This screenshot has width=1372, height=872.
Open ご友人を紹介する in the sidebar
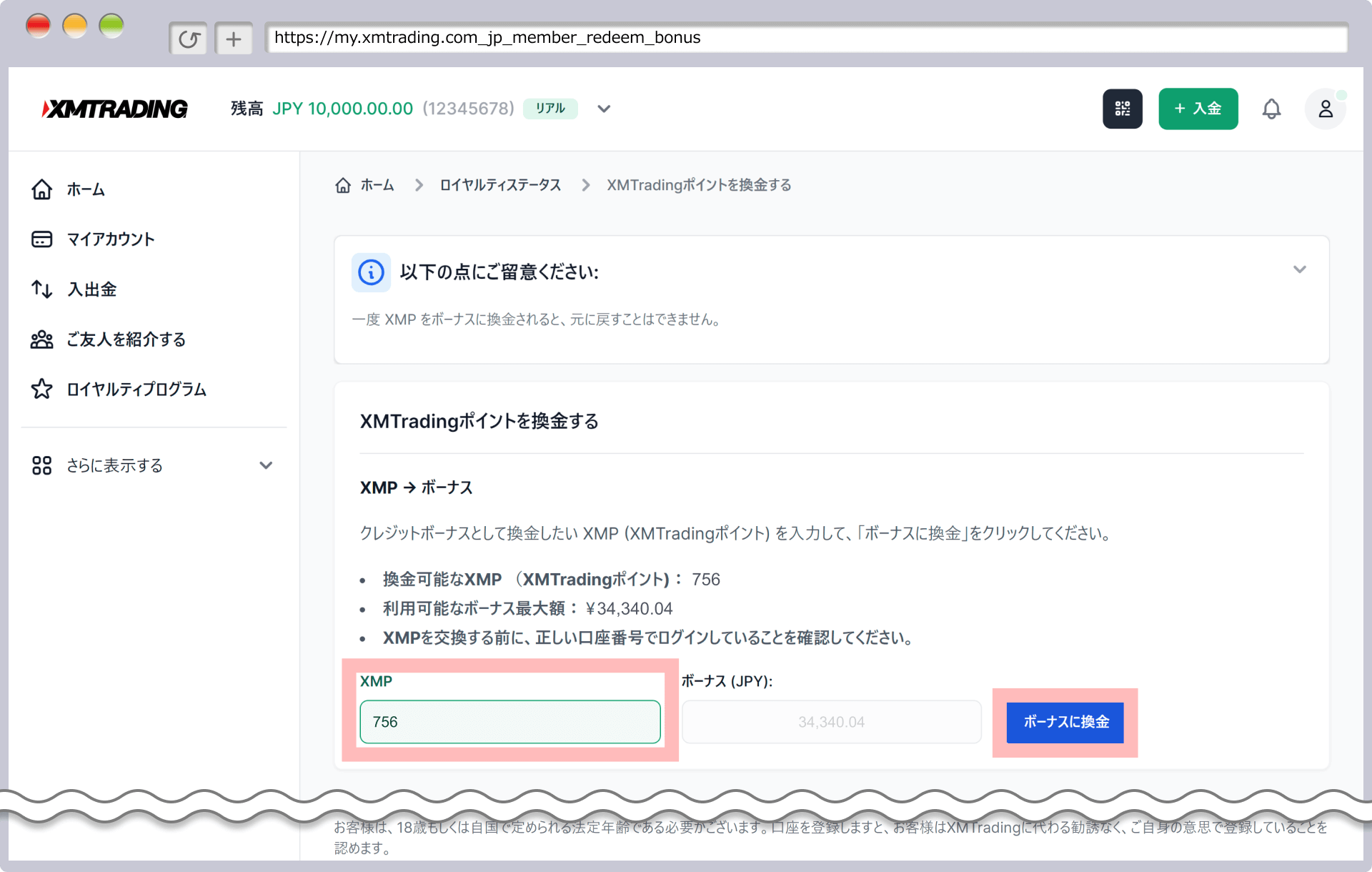tap(125, 340)
